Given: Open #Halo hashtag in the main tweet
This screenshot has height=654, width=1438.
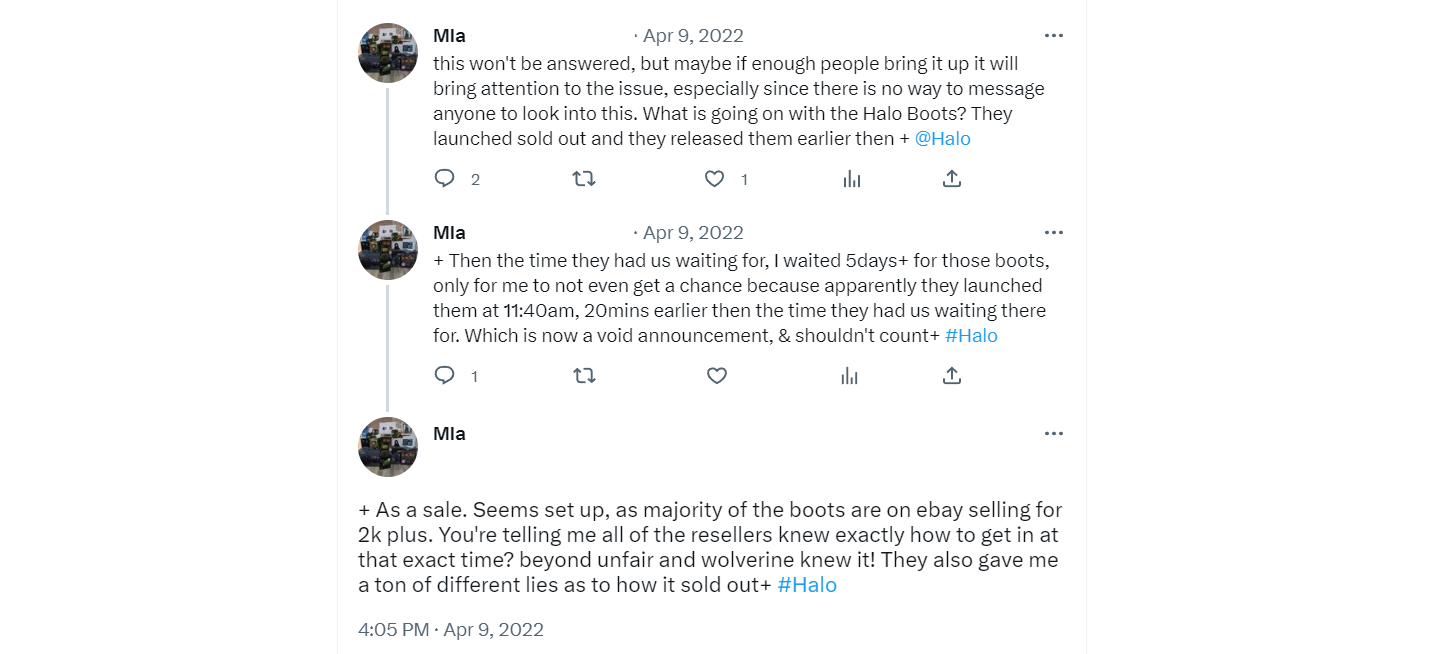Looking at the screenshot, I should (x=807, y=586).
